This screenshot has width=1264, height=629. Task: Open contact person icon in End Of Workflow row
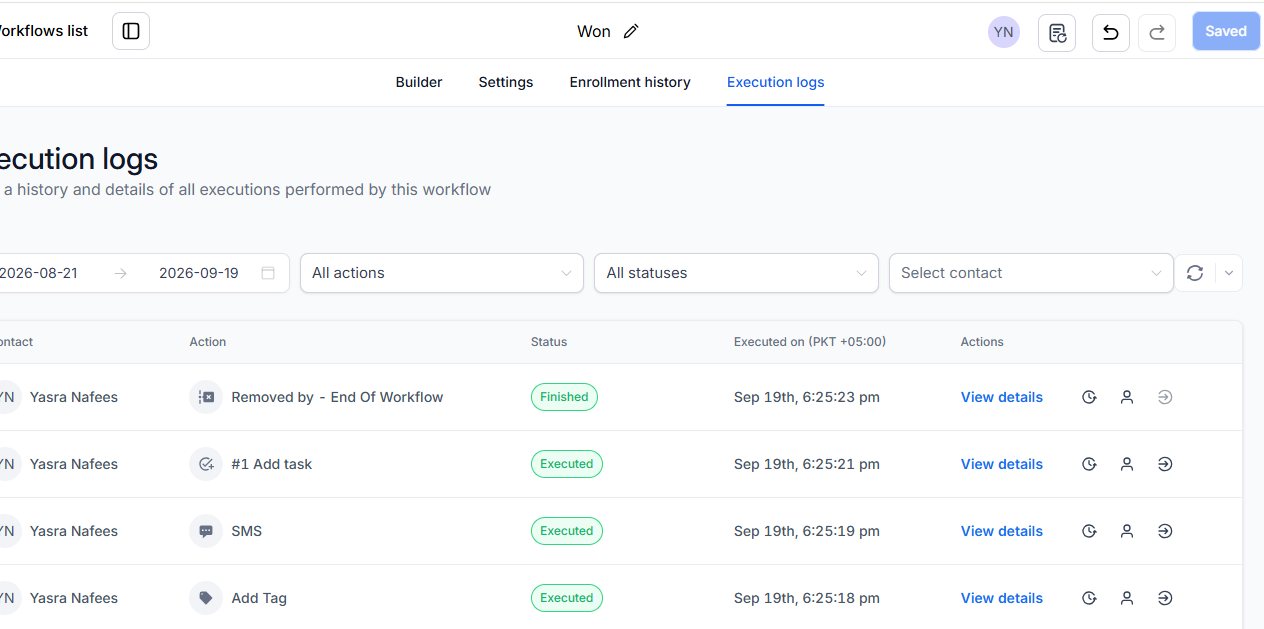(1127, 397)
